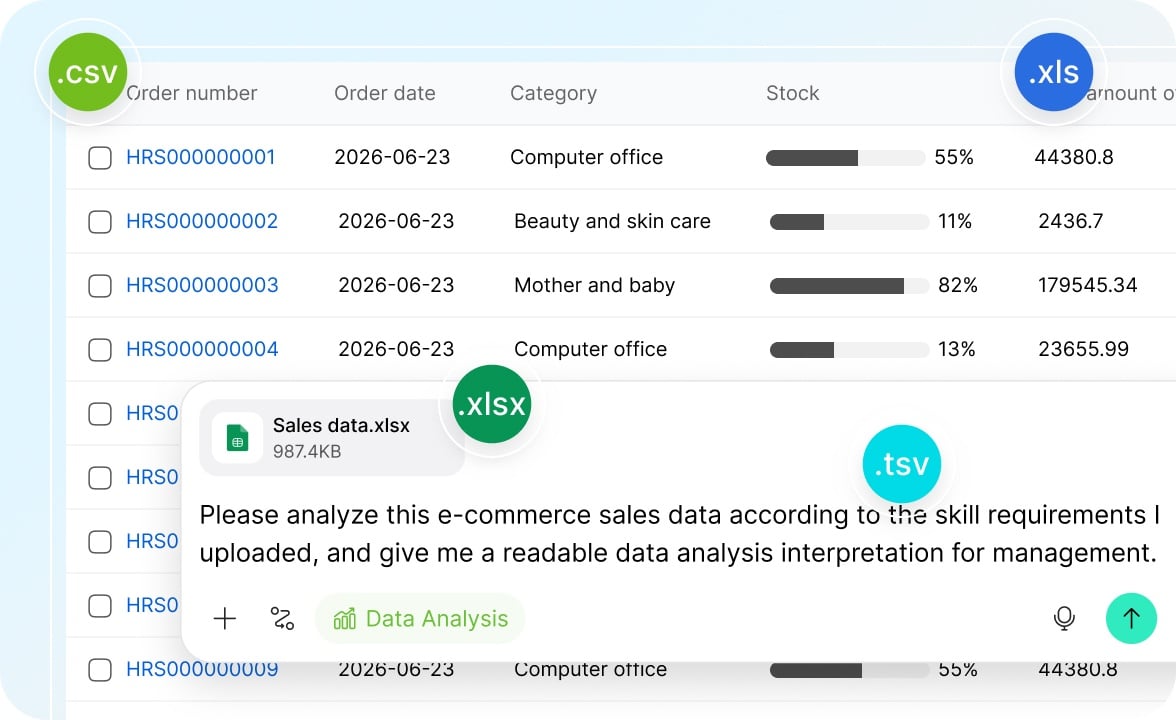Open order link HRS000000002
Viewport: 1176px width, 720px height.
(202, 221)
